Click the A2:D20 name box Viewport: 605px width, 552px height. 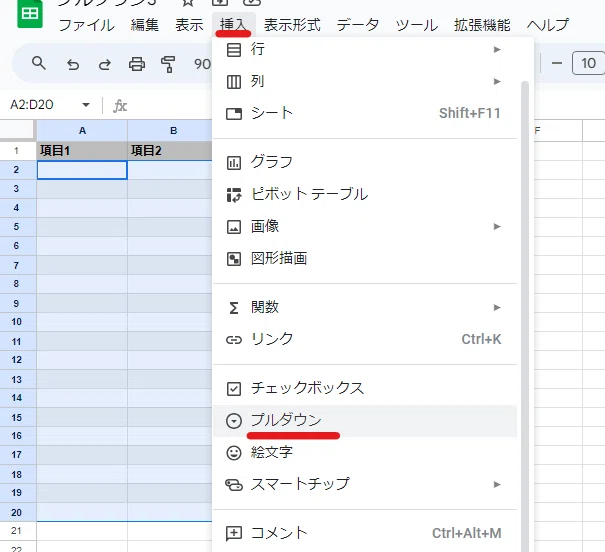[32, 105]
